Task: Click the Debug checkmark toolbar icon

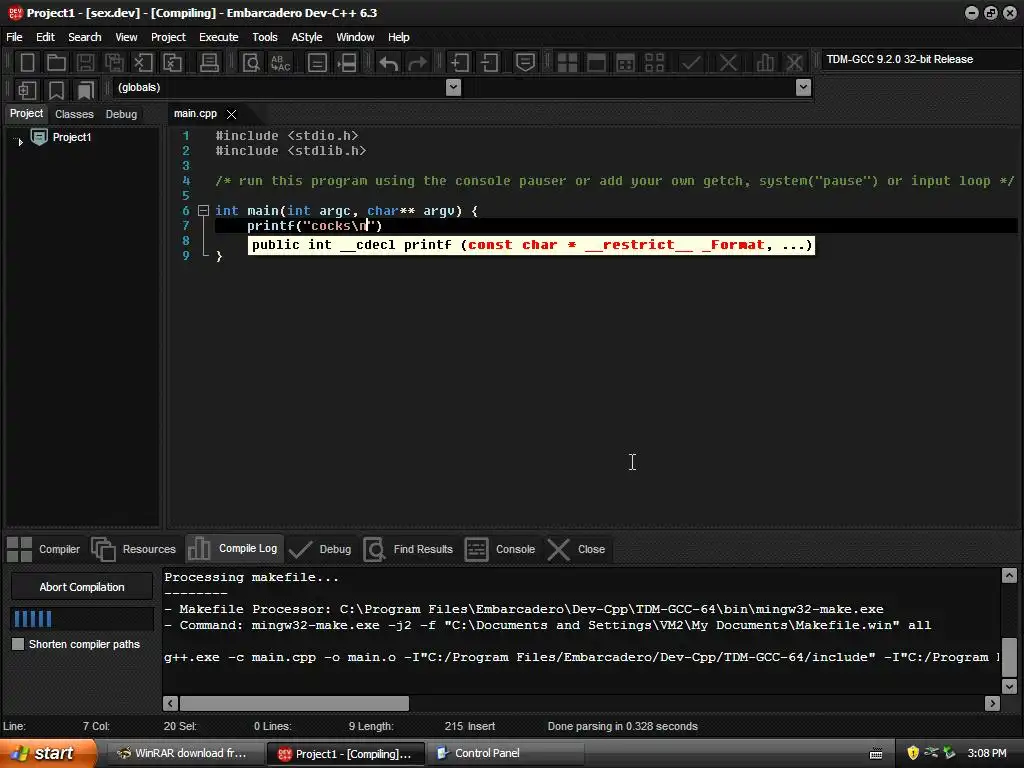Action: [x=691, y=63]
